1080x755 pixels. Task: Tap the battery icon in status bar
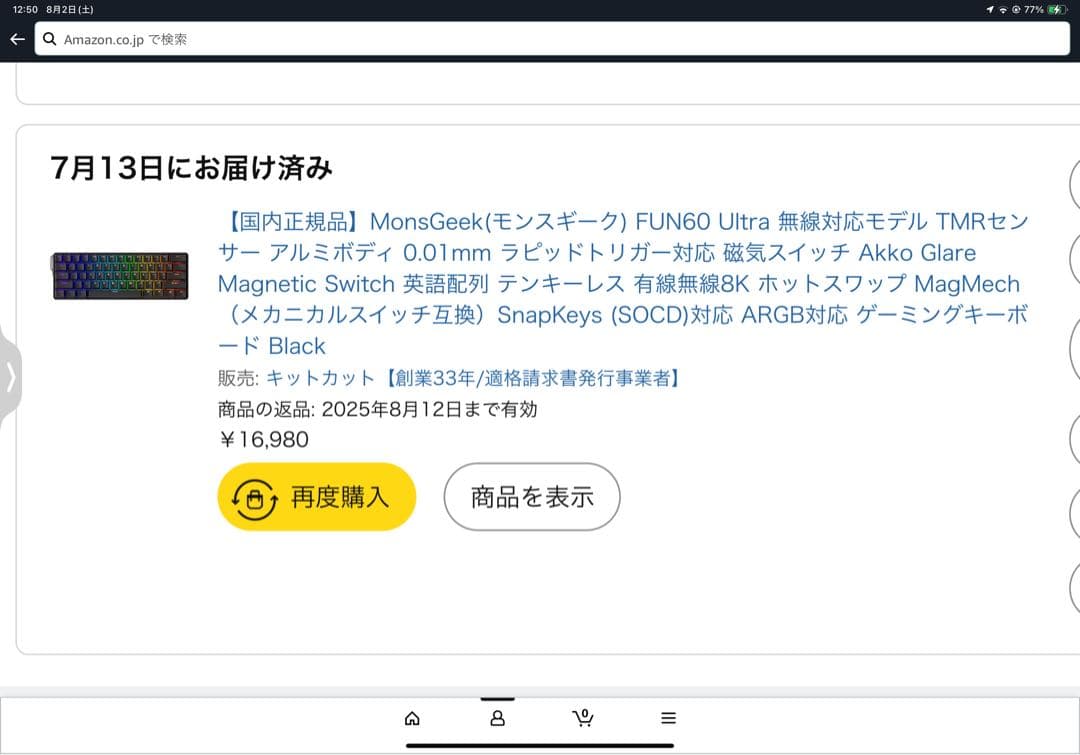pos(1059,9)
